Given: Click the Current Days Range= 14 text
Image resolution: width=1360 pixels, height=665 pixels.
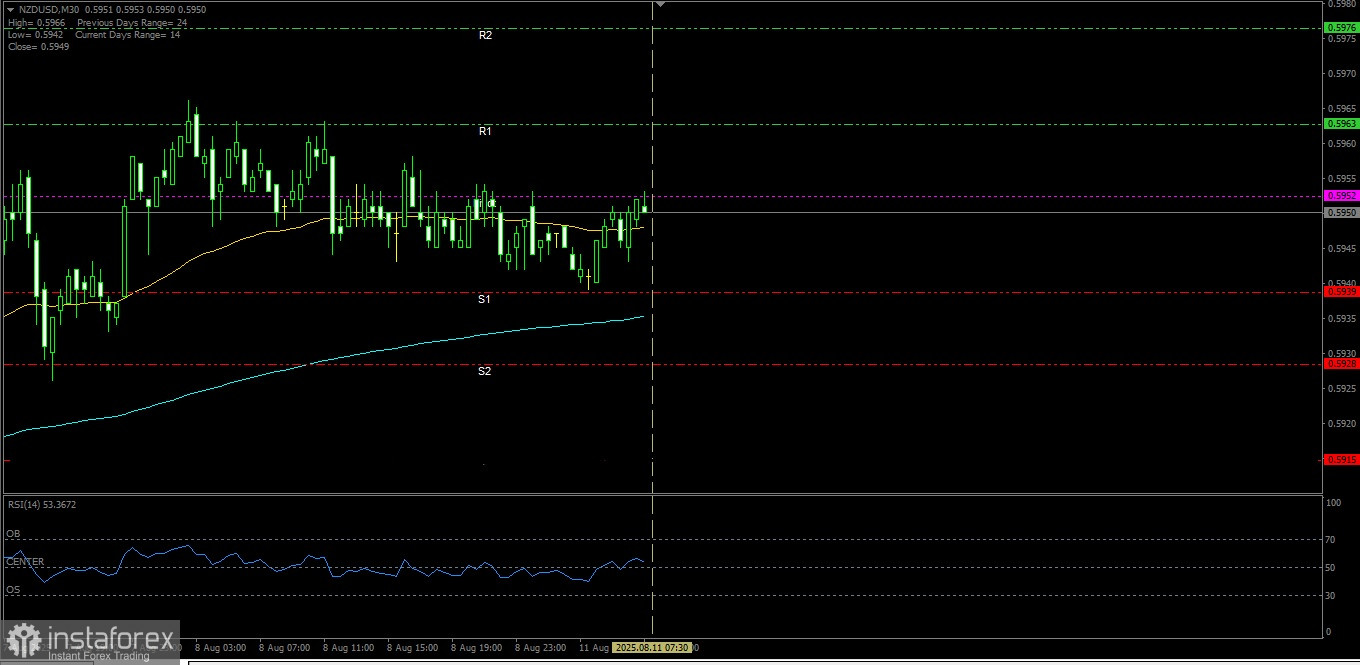Looking at the screenshot, I should pyautogui.click(x=128, y=34).
